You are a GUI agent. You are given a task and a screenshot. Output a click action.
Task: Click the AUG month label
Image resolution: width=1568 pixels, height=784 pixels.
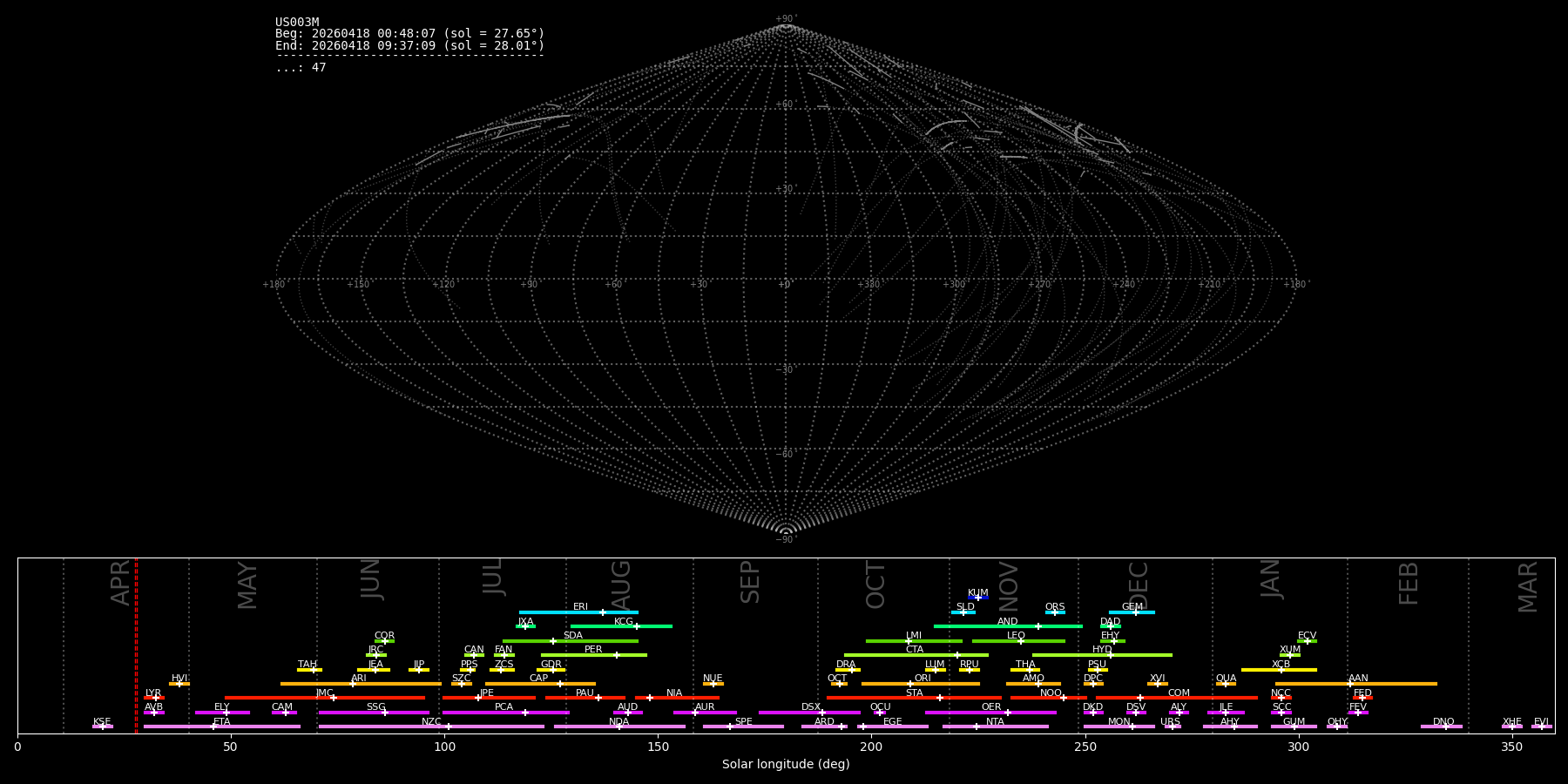pos(621,585)
